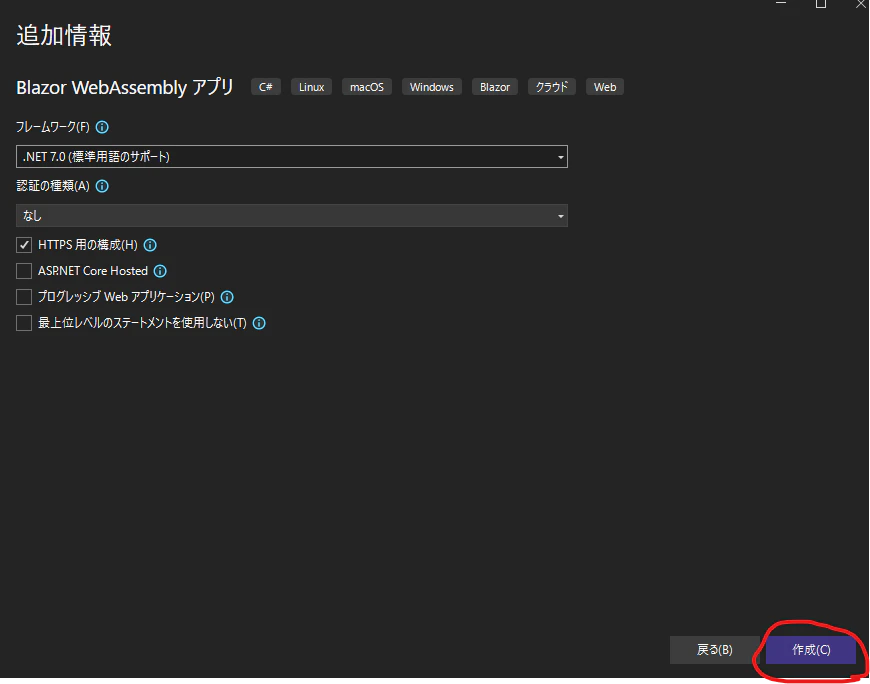Click the Blazor WebAssembly アプリ title
The height and width of the screenshot is (684, 870).
[x=125, y=87]
